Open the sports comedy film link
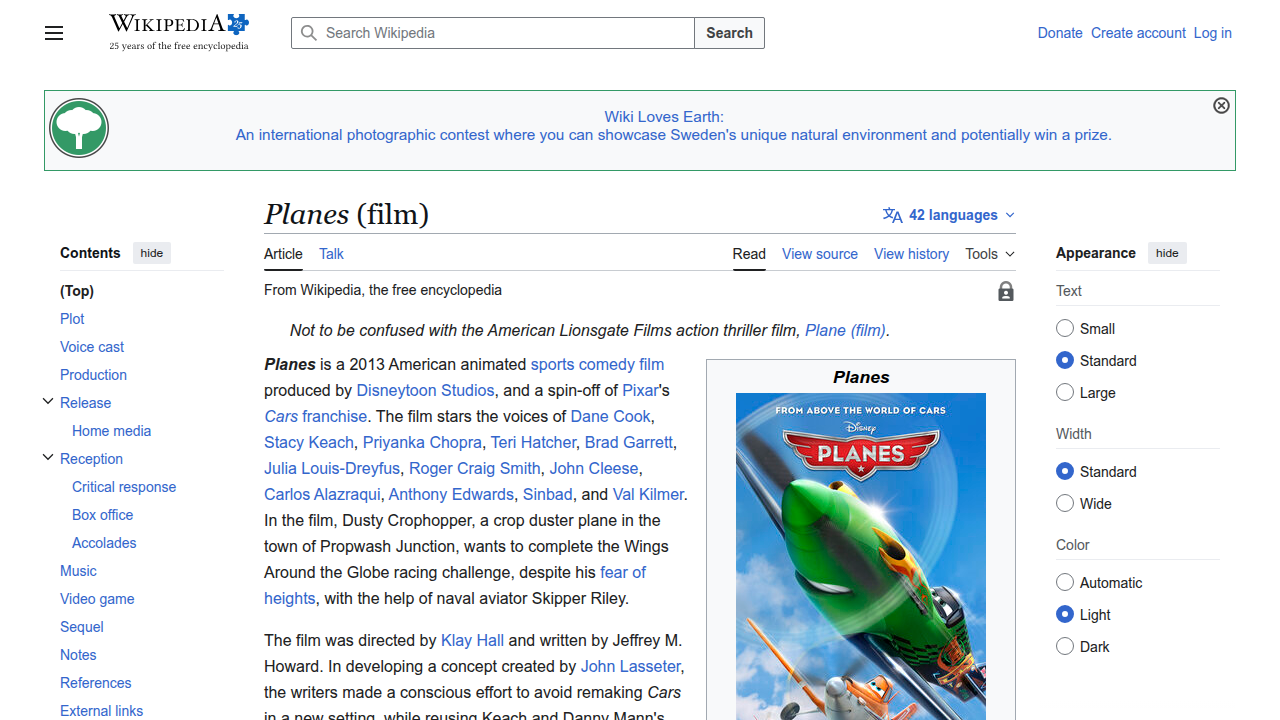The image size is (1280, 720). click(597, 364)
